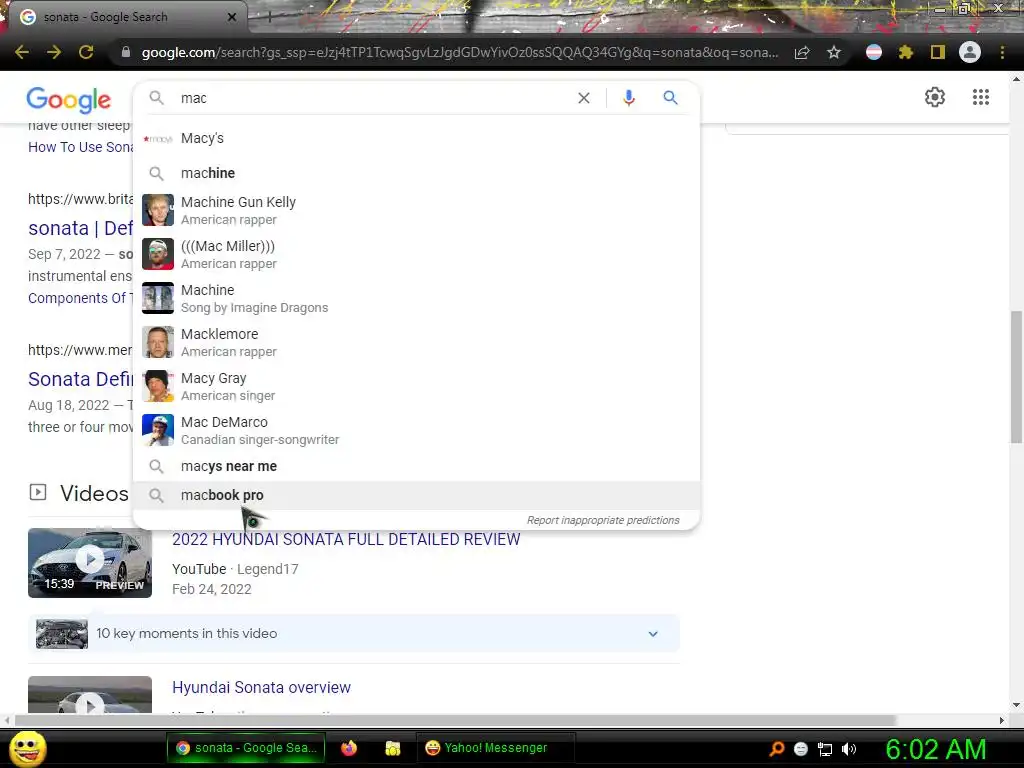Open Hyundai Sonata overview video link
This screenshot has width=1024, height=768.
[x=261, y=688]
